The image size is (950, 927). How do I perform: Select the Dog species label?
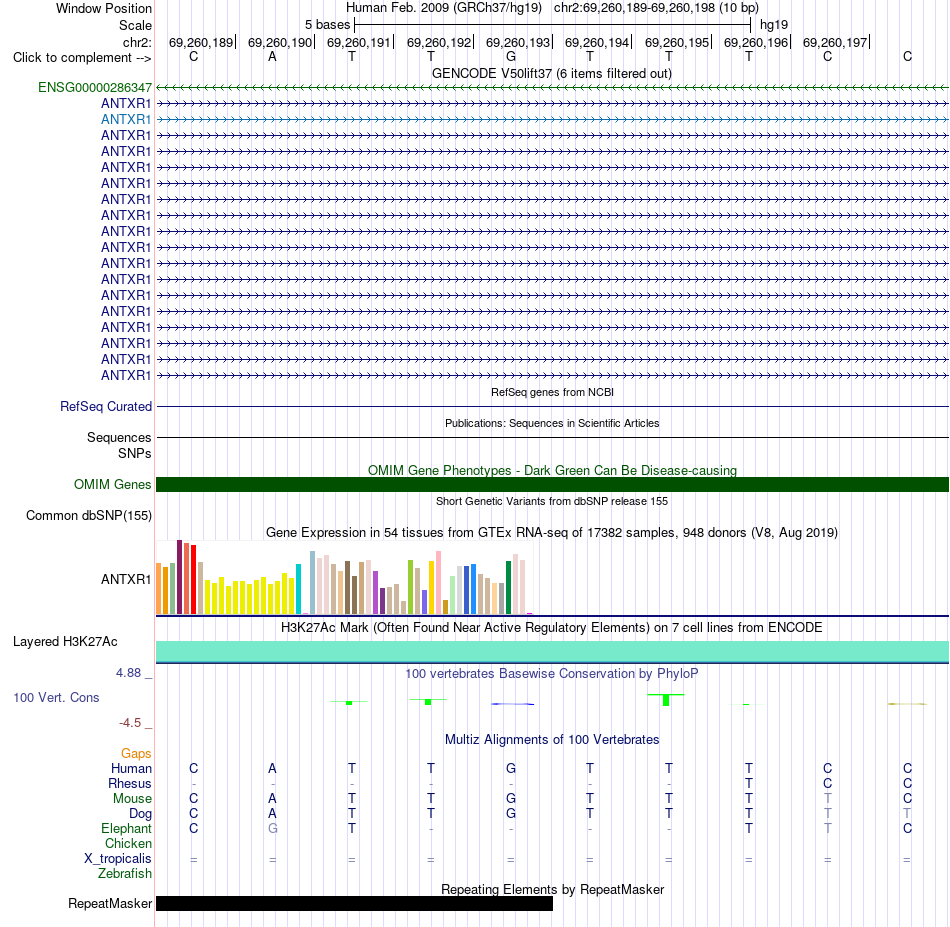click(x=140, y=814)
